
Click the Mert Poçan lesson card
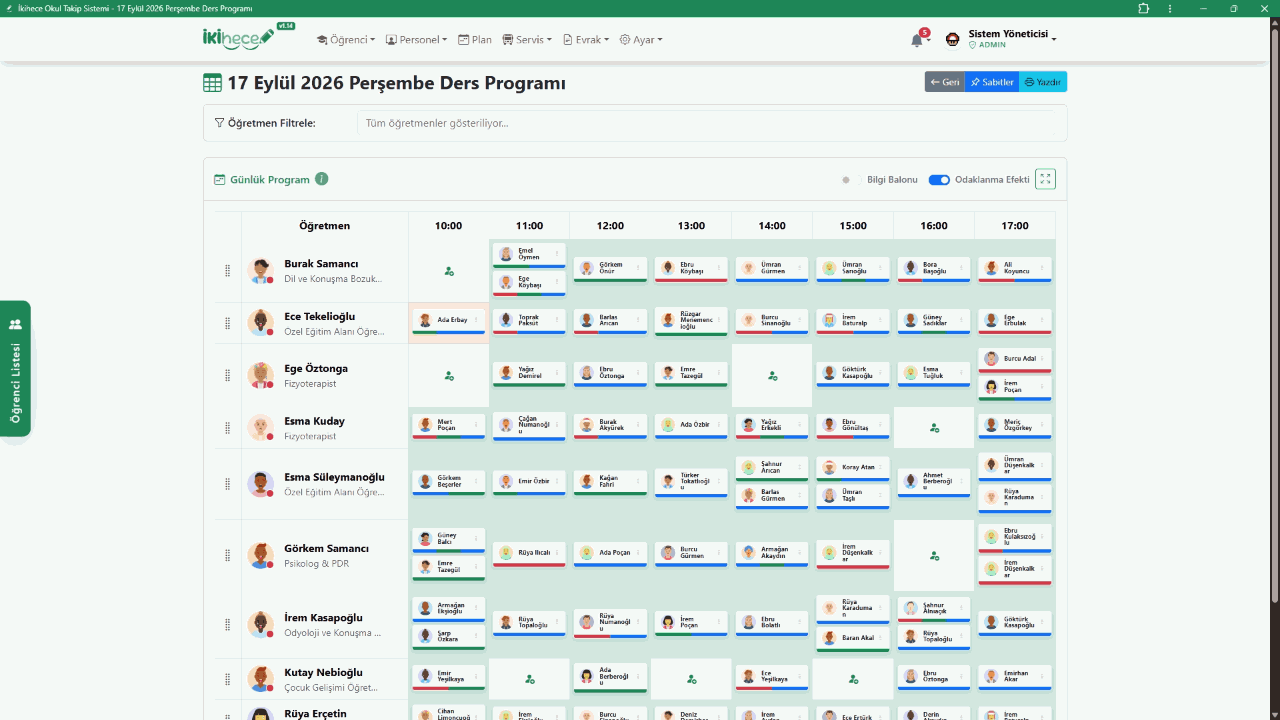coord(449,425)
